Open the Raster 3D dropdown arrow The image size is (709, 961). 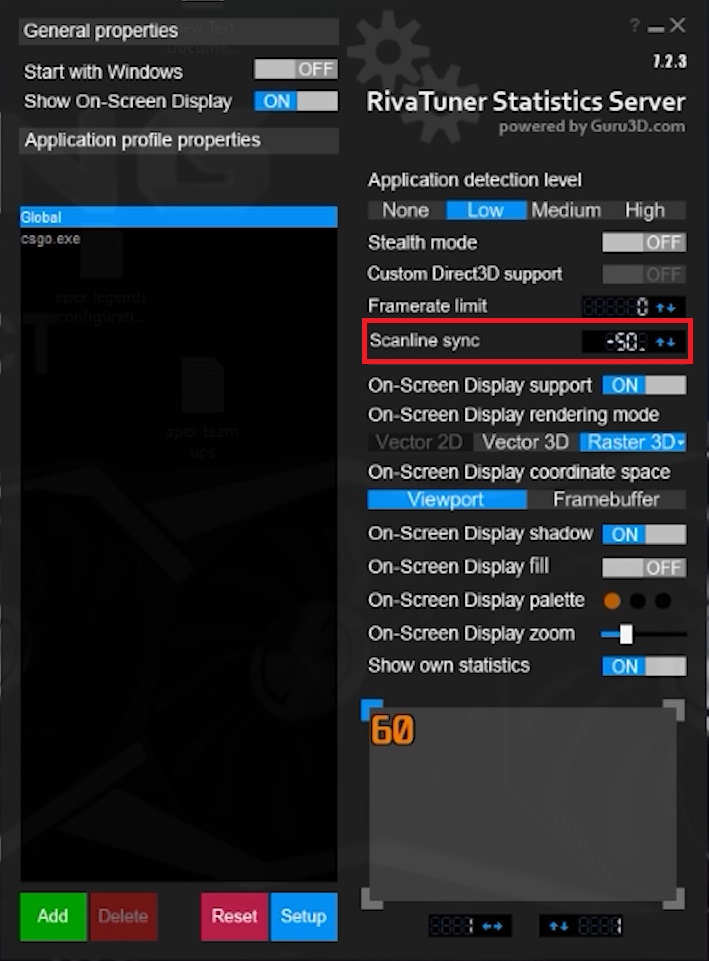click(681, 442)
